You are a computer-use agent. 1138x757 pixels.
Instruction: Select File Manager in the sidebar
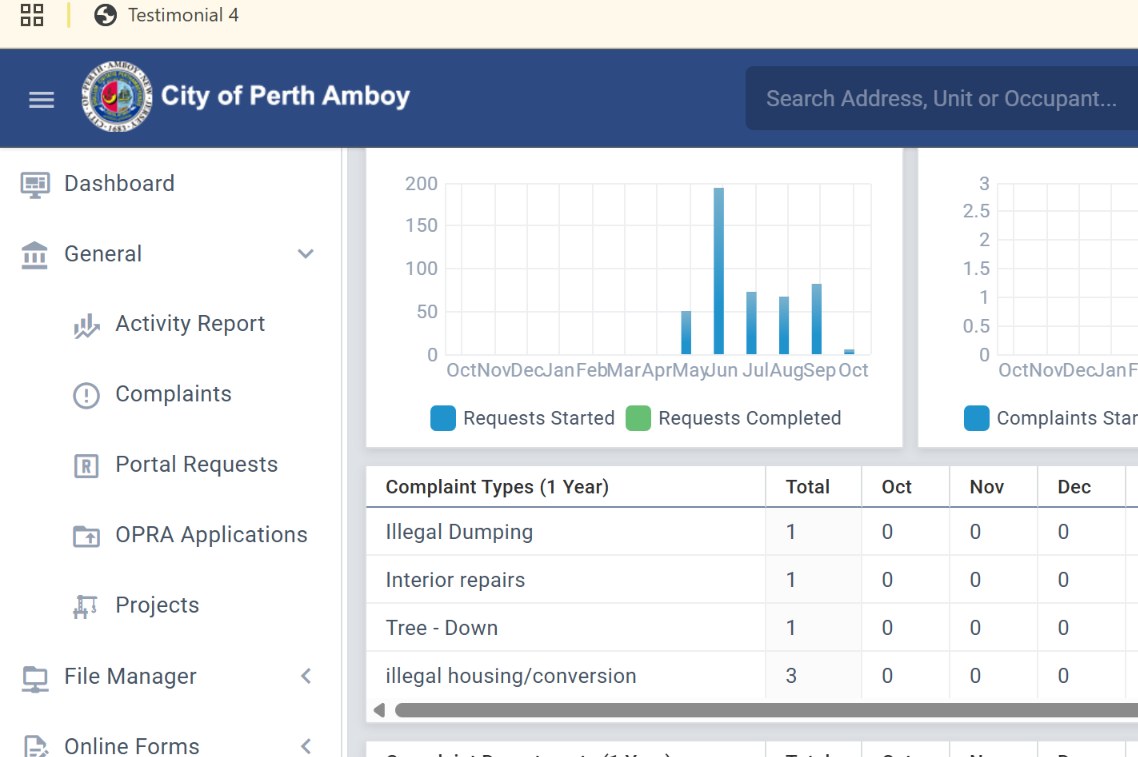(x=130, y=676)
